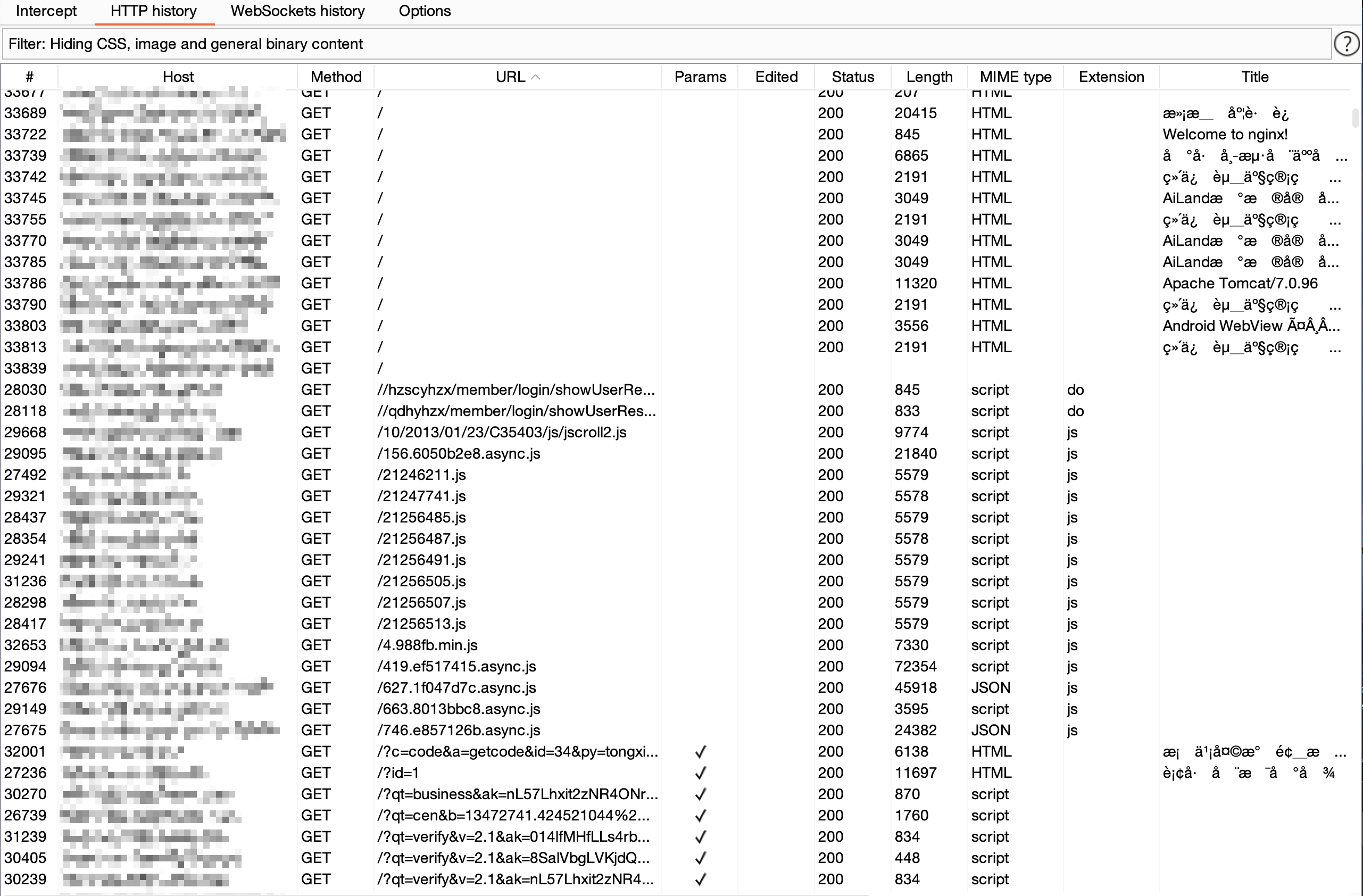This screenshot has height=896, width=1363.
Task: Click the vertical scrollbar thumb
Action: (x=1355, y=118)
